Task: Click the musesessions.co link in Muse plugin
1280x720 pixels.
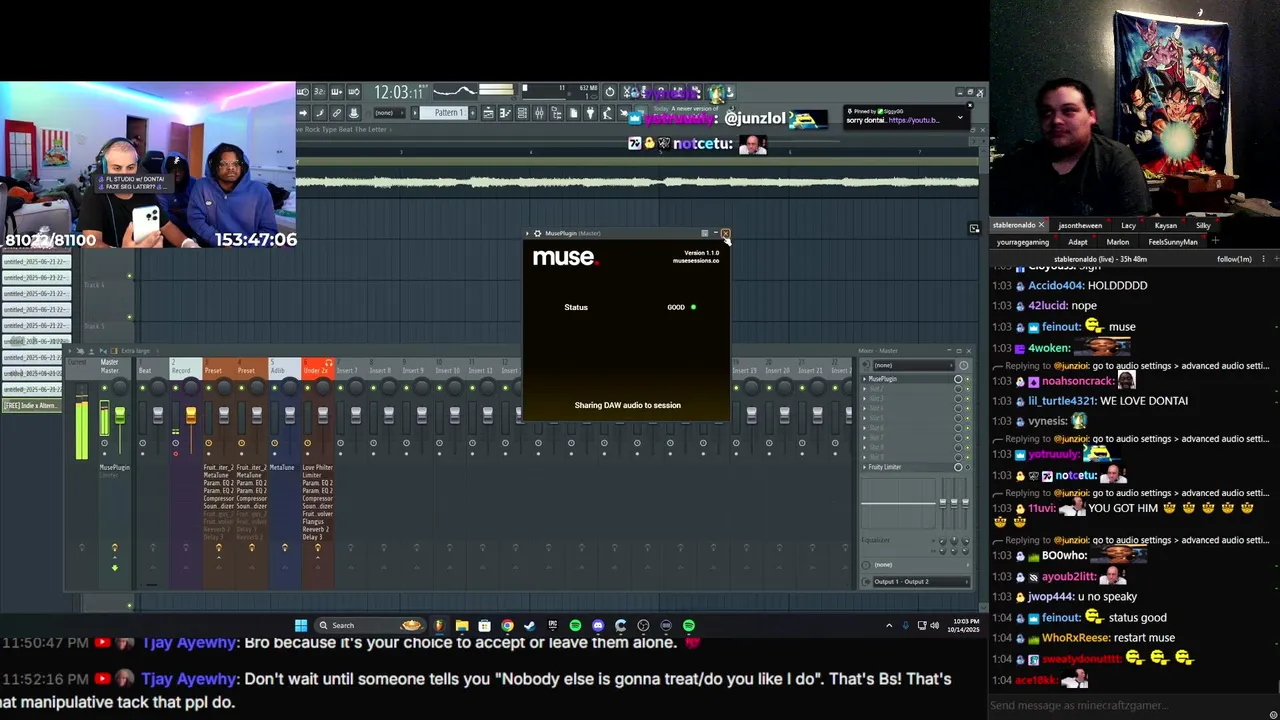Action: [x=696, y=261]
